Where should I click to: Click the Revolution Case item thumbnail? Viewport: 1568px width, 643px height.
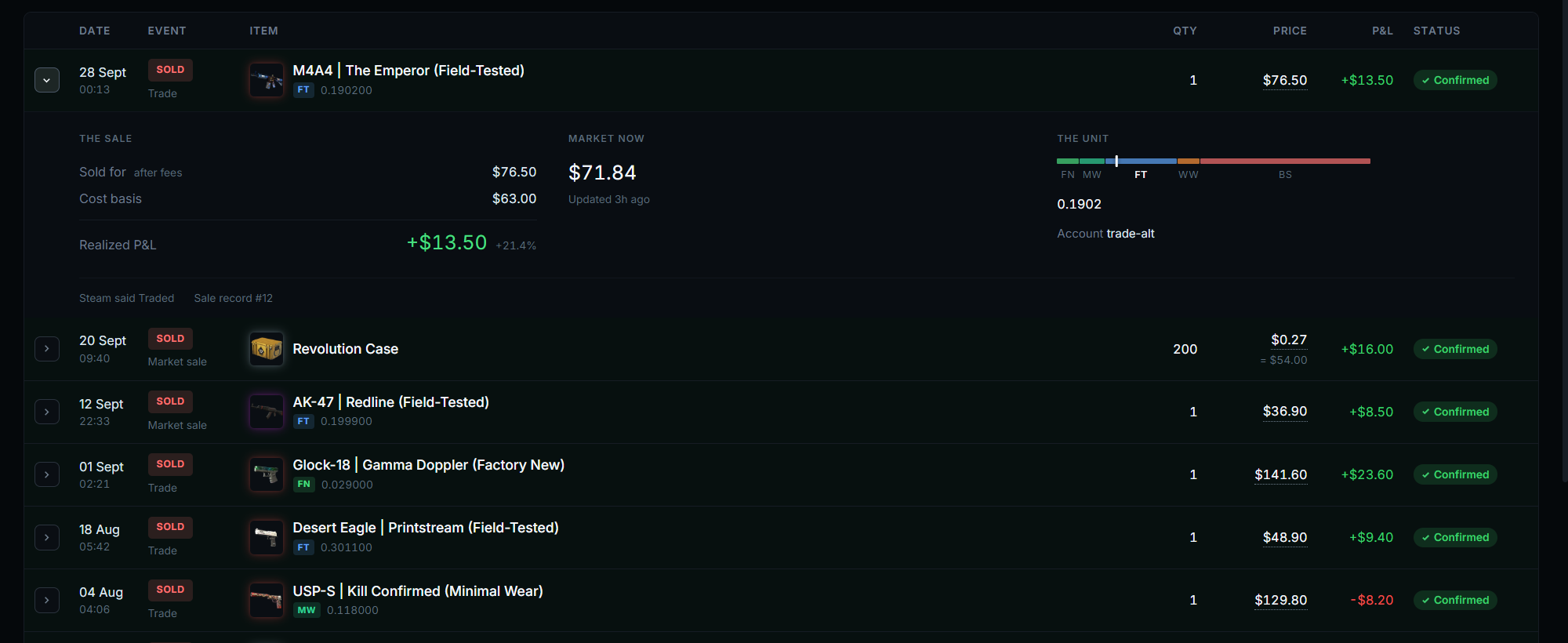point(267,349)
